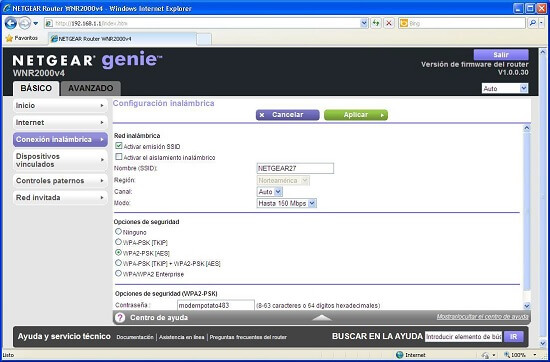Select Ninguno security radio button

(119, 232)
